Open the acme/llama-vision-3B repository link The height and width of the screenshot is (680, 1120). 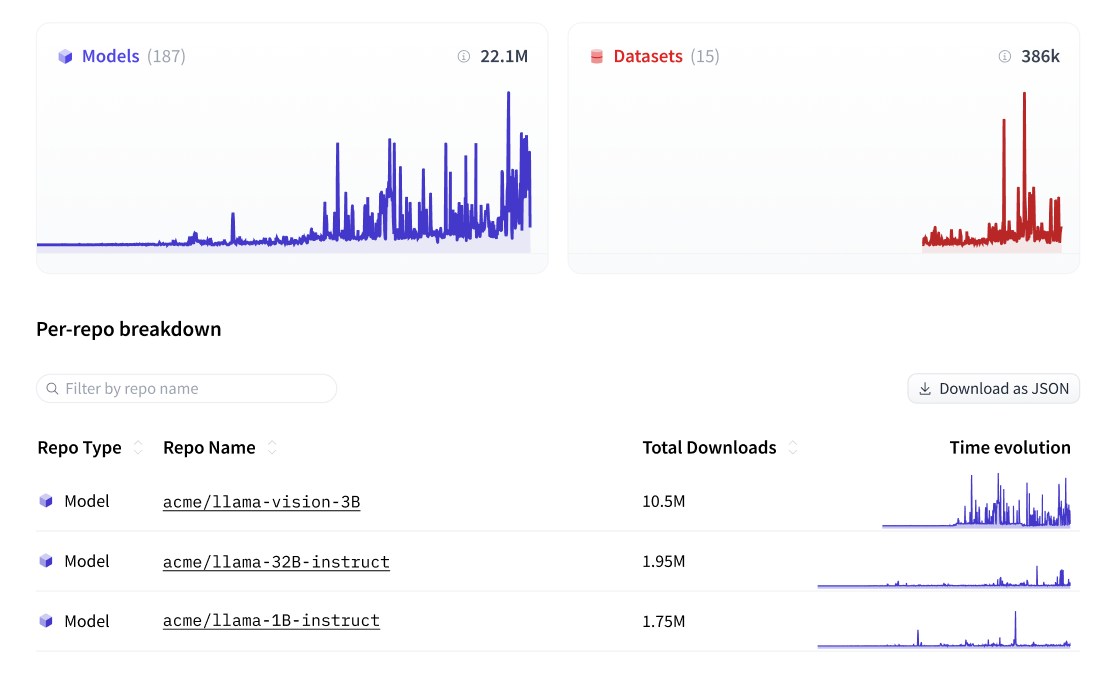point(261,501)
